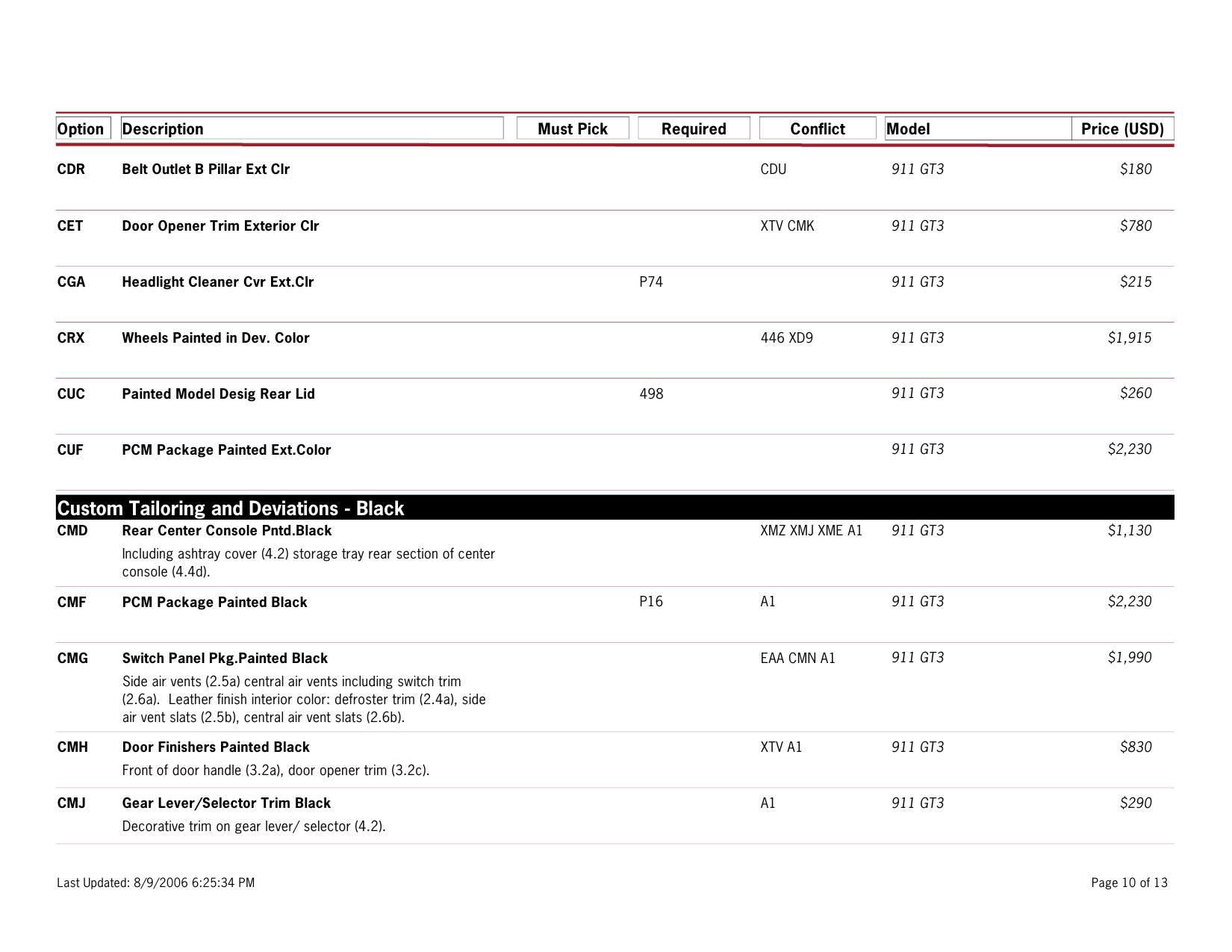
Task: Click option code CDR
Action: click(71, 169)
